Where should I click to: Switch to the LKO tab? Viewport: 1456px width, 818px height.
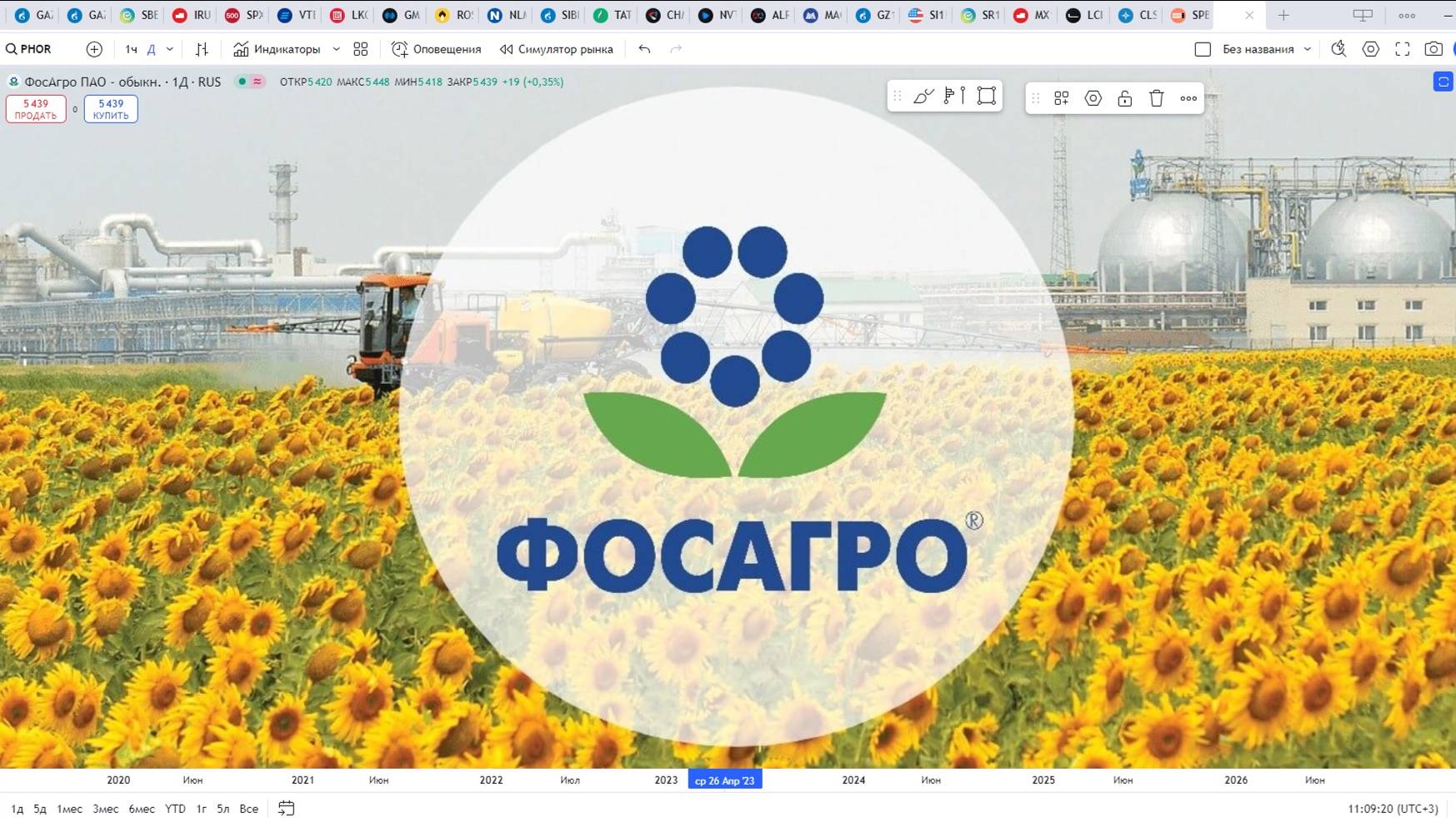[349, 15]
